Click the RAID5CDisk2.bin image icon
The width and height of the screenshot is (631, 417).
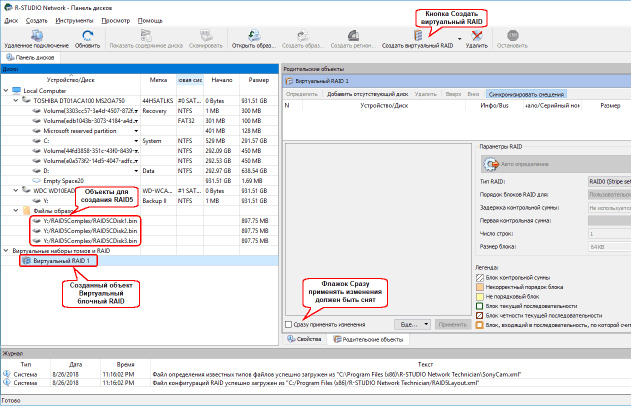pyautogui.click(x=37, y=231)
